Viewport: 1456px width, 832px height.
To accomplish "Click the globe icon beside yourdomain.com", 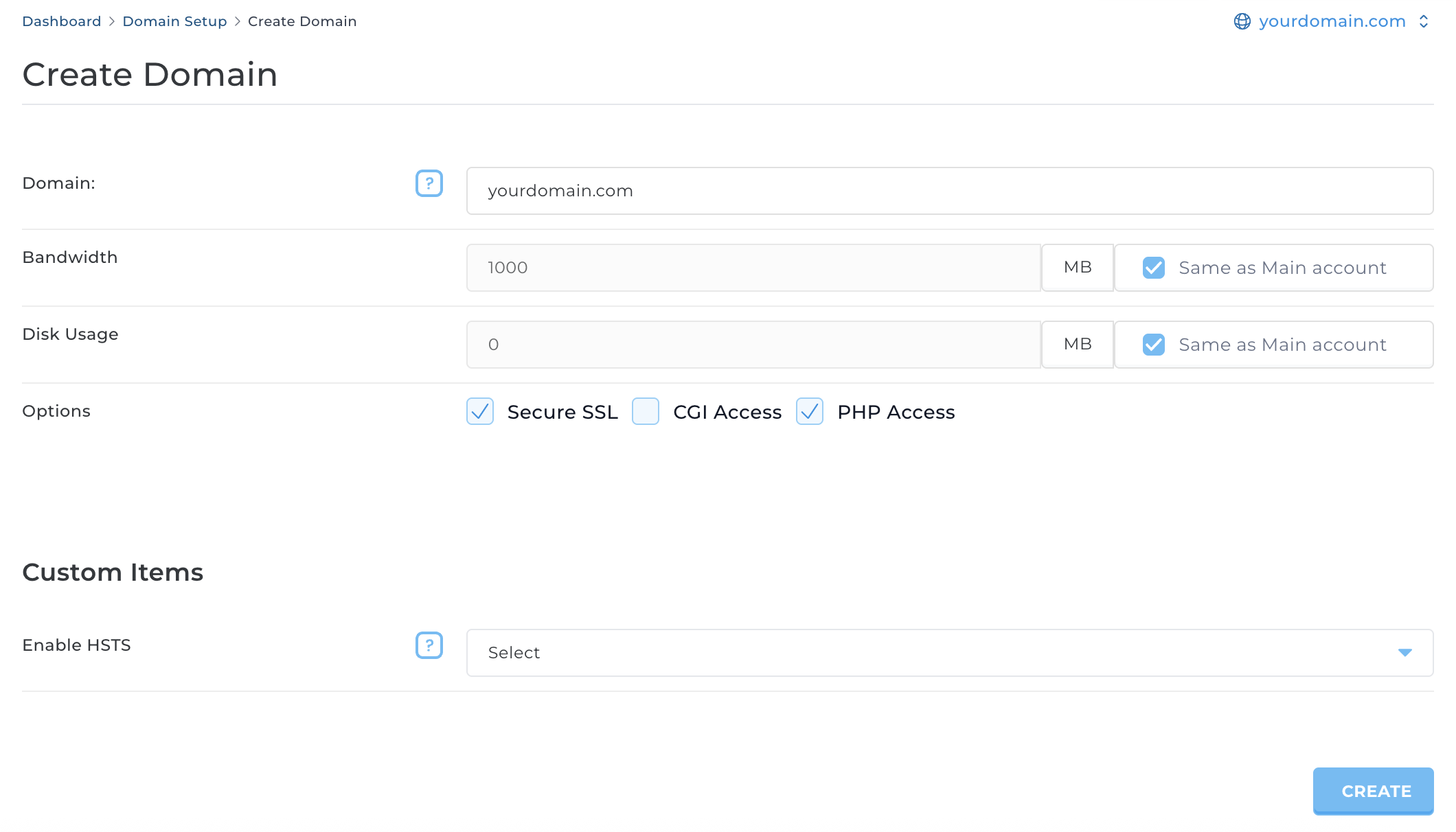I will click(x=1242, y=21).
